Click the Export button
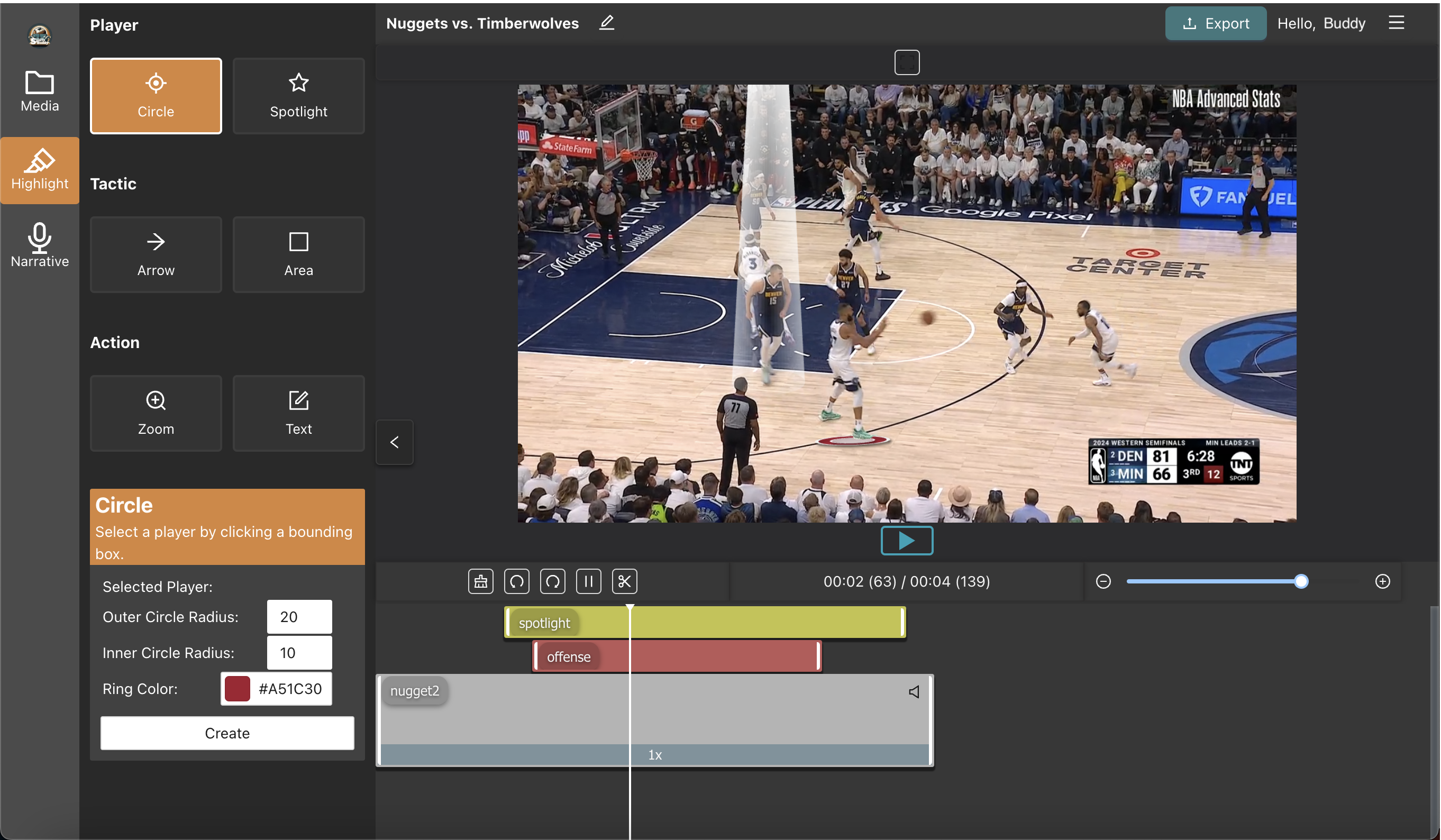The width and height of the screenshot is (1441, 840). pos(1215,22)
